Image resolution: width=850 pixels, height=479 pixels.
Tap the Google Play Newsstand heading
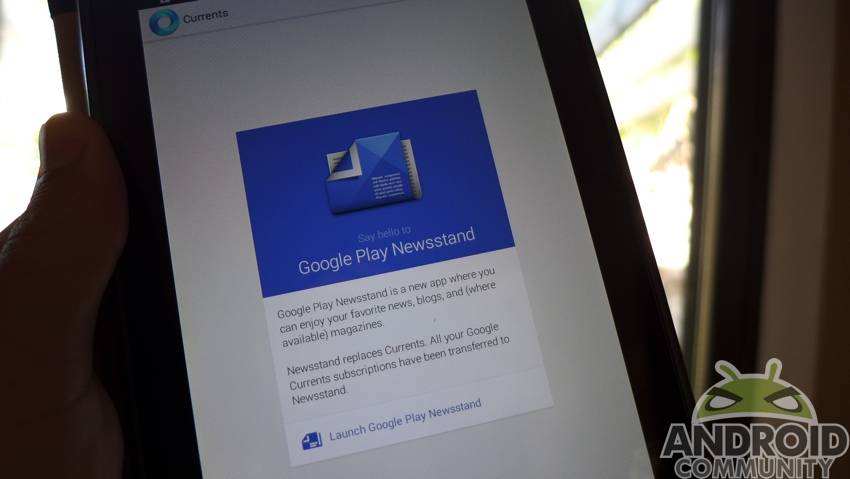point(387,251)
